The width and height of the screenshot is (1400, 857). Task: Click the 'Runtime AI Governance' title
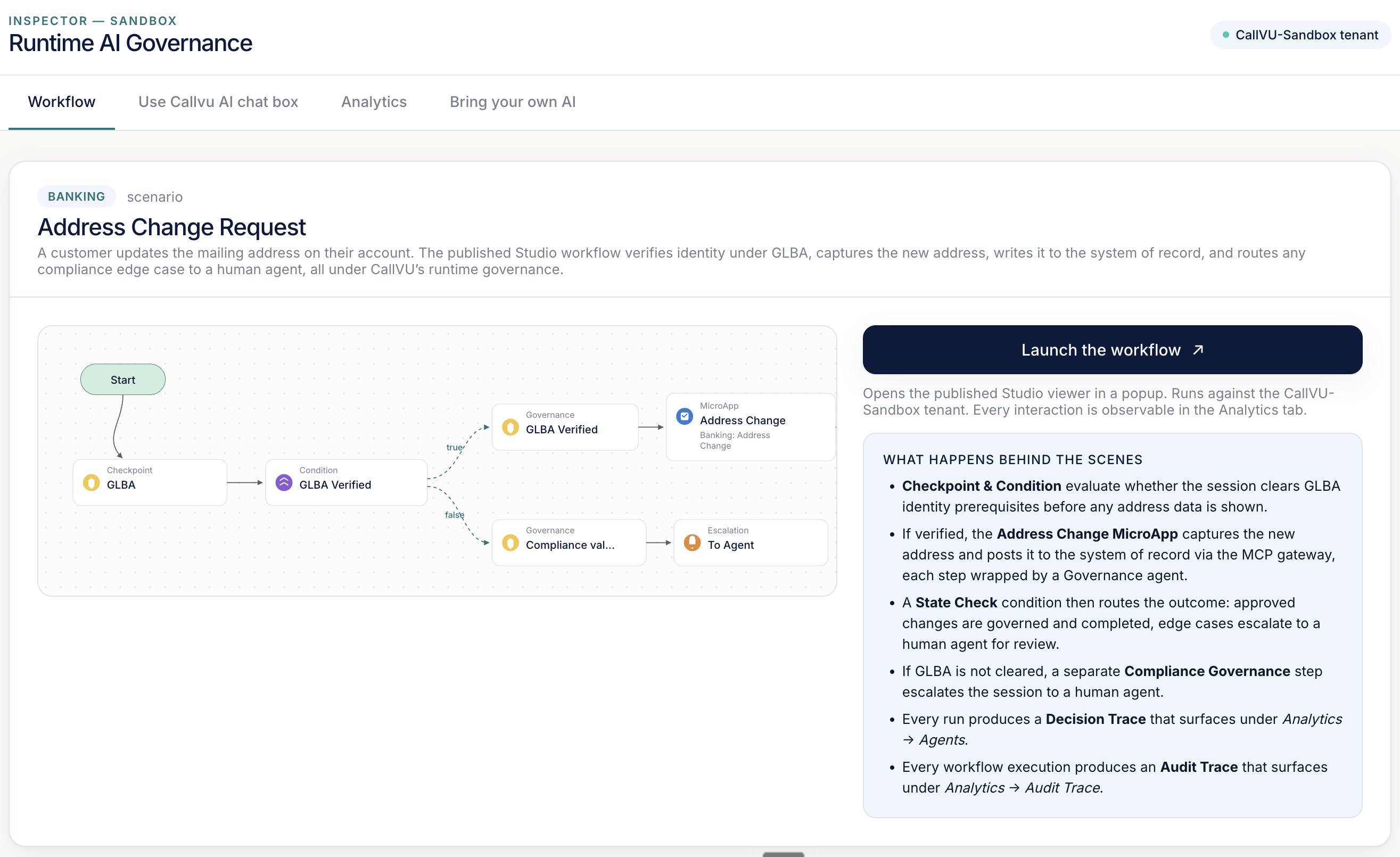click(130, 43)
